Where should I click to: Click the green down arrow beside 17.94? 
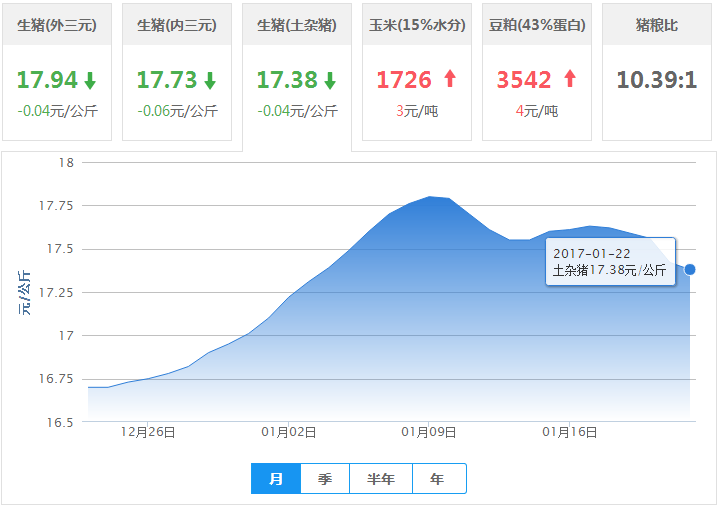pos(90,81)
